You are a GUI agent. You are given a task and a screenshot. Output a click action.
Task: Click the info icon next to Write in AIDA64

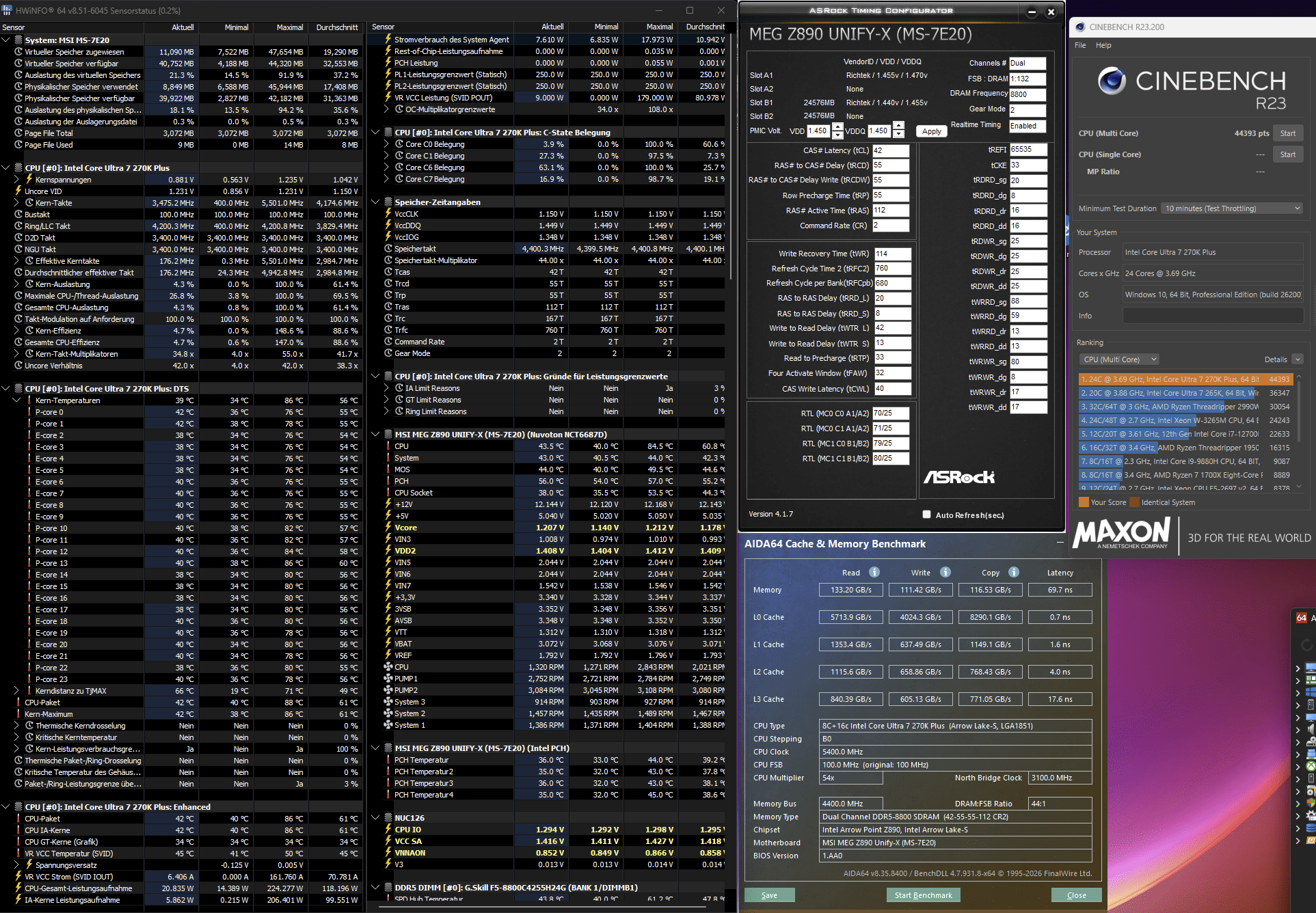(x=945, y=573)
